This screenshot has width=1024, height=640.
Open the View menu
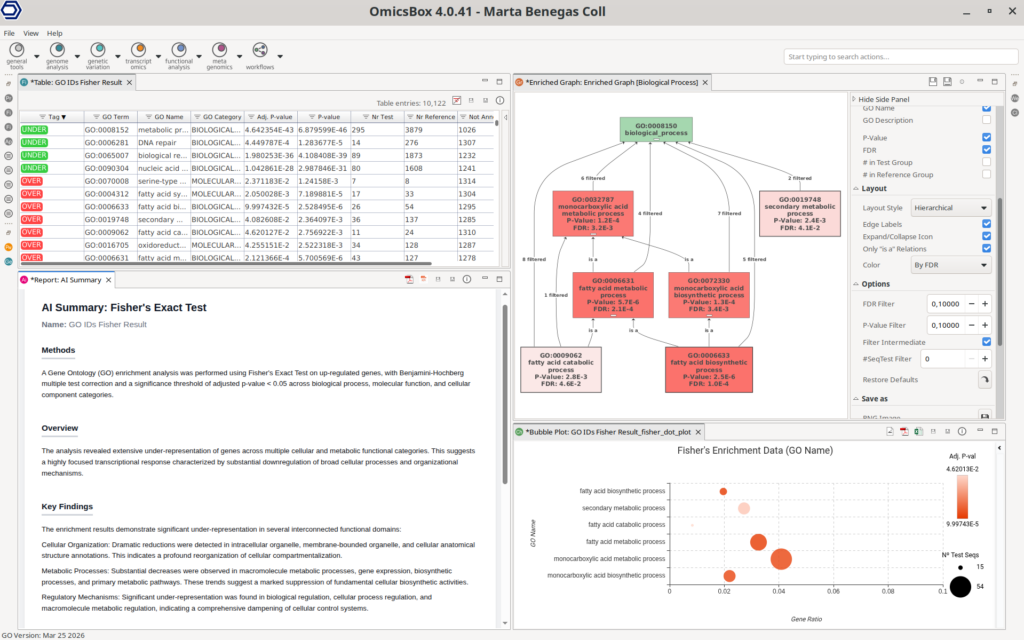[31, 33]
